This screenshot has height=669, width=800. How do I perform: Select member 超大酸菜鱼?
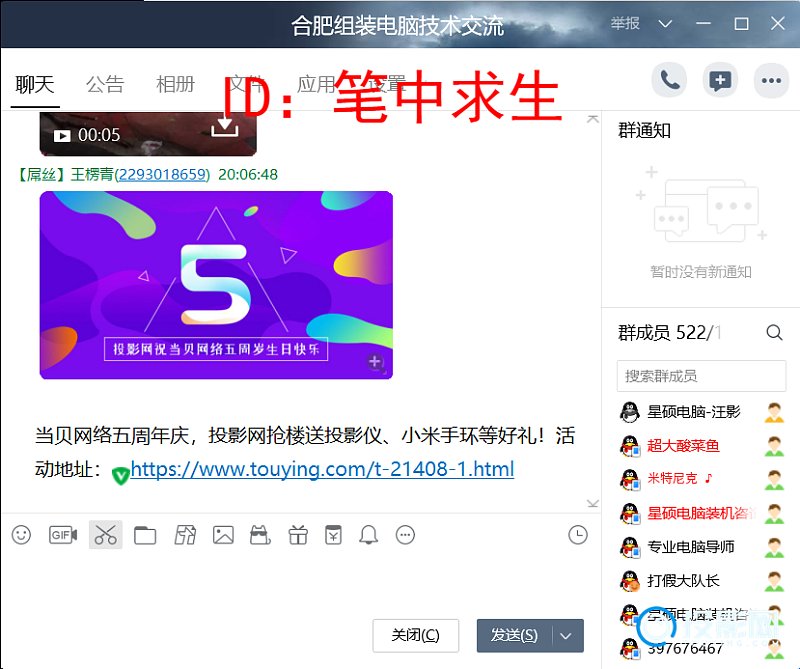[x=683, y=445]
